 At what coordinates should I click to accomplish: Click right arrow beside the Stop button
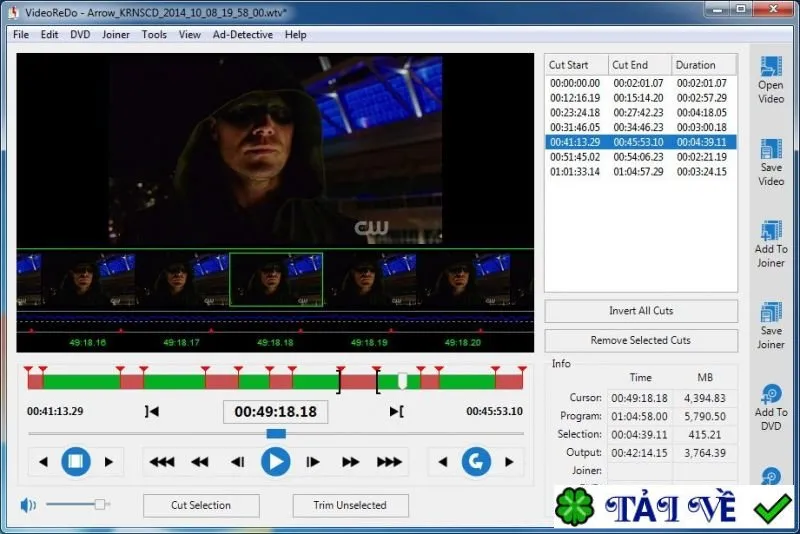108,462
